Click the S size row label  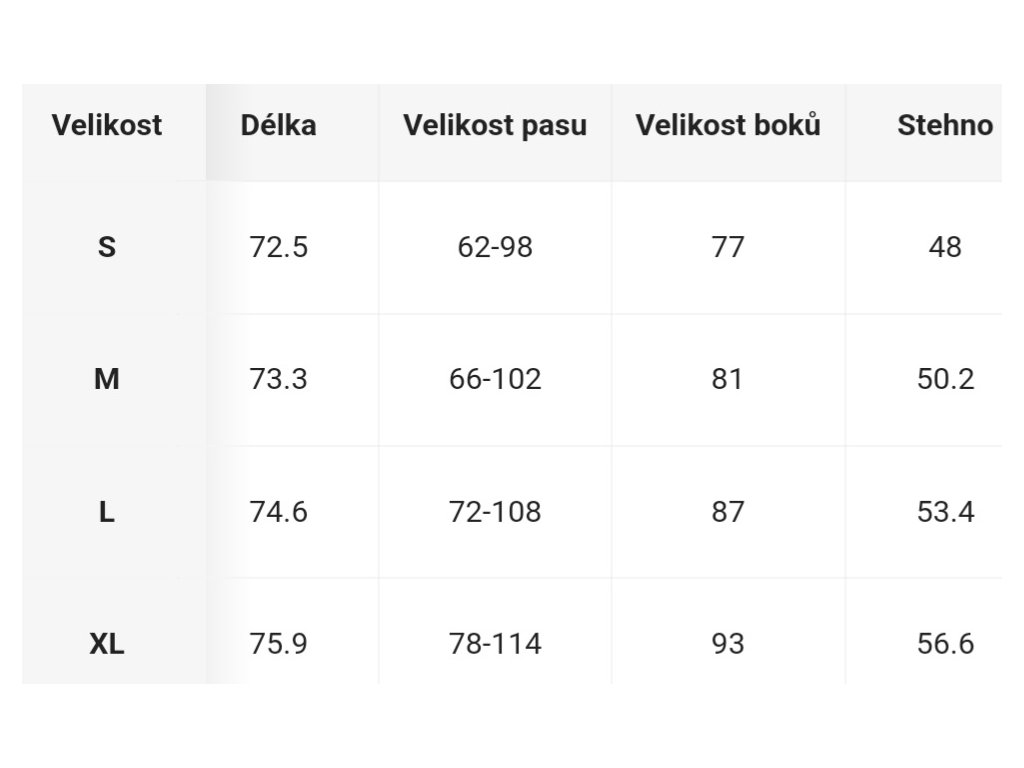click(x=106, y=247)
